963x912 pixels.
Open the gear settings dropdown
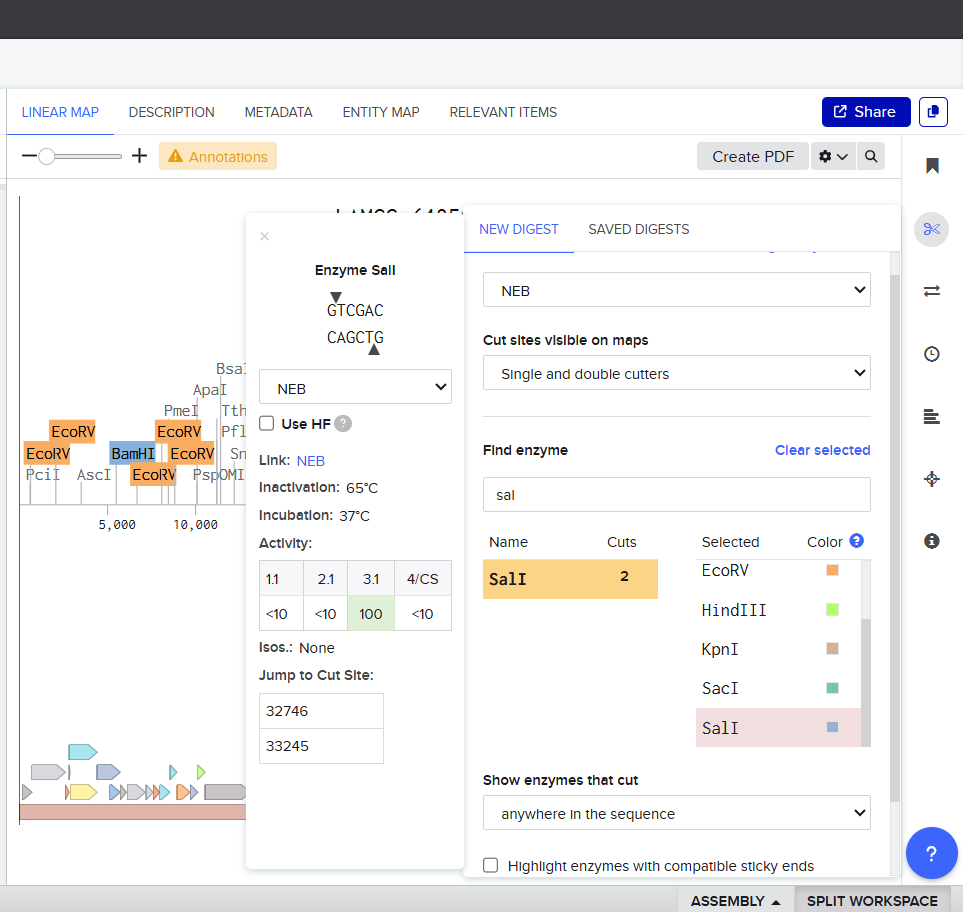click(833, 157)
